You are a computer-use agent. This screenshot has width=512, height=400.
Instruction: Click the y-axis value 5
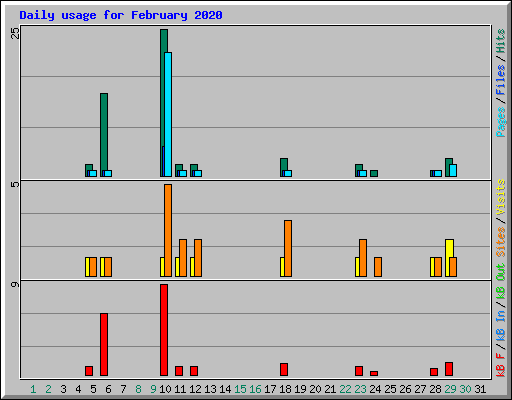coord(15,184)
